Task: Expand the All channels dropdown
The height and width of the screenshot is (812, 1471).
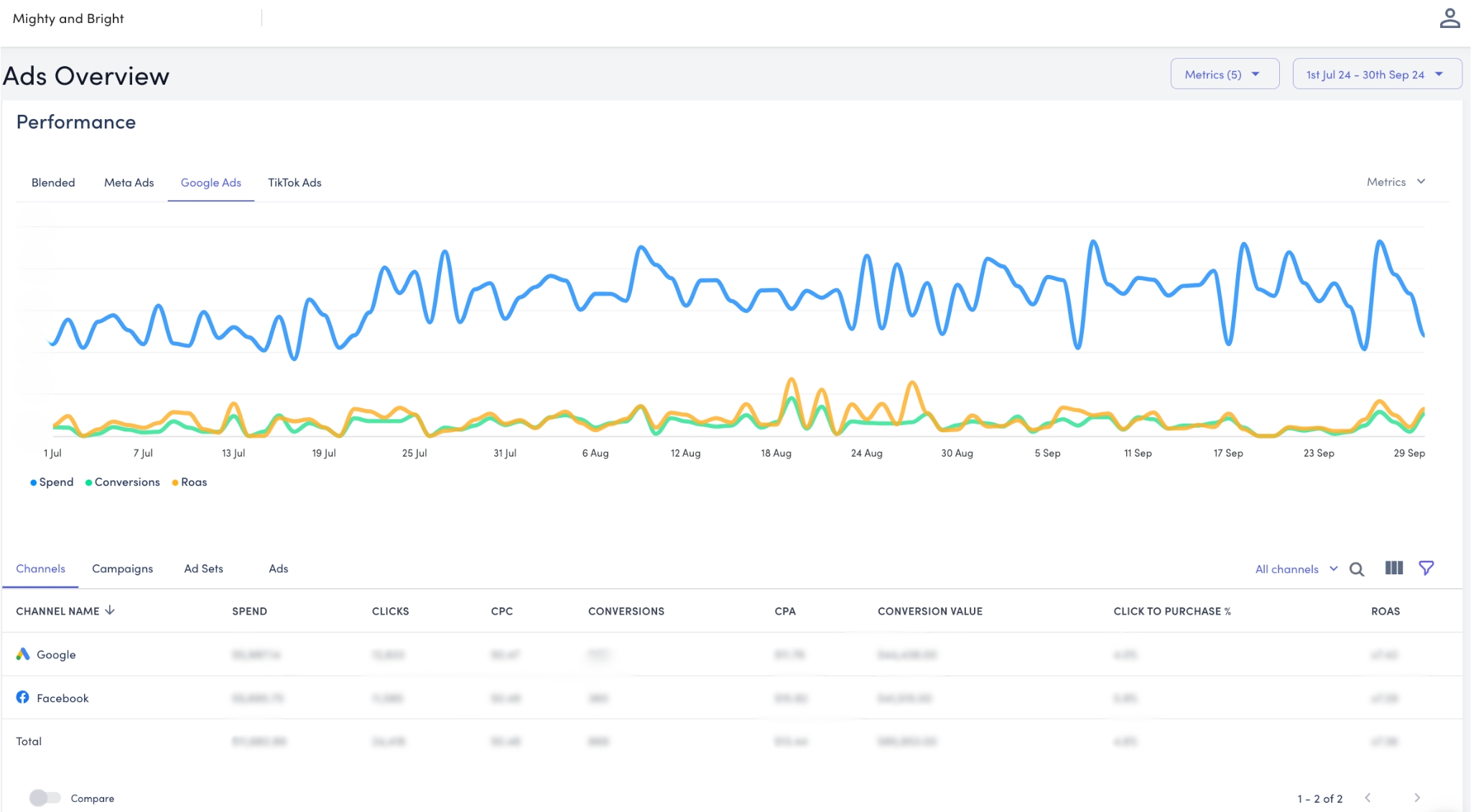Action: point(1296,569)
